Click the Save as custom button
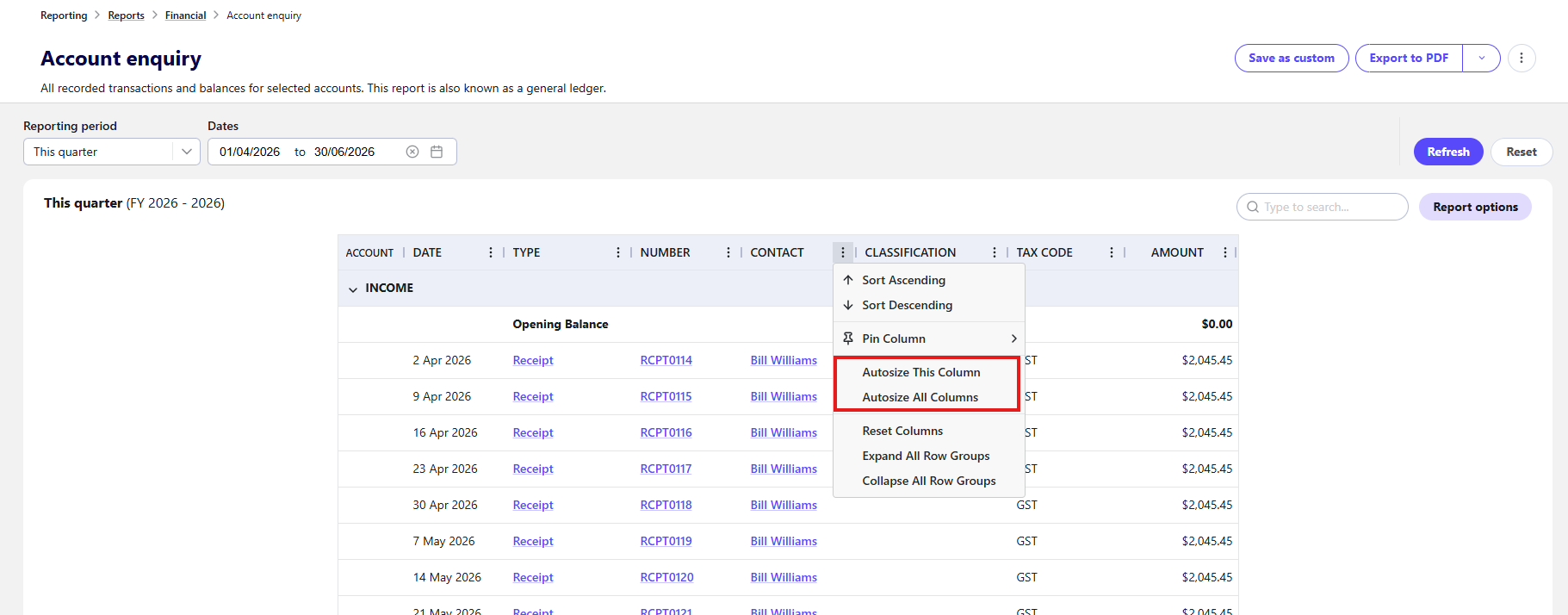 click(1292, 58)
